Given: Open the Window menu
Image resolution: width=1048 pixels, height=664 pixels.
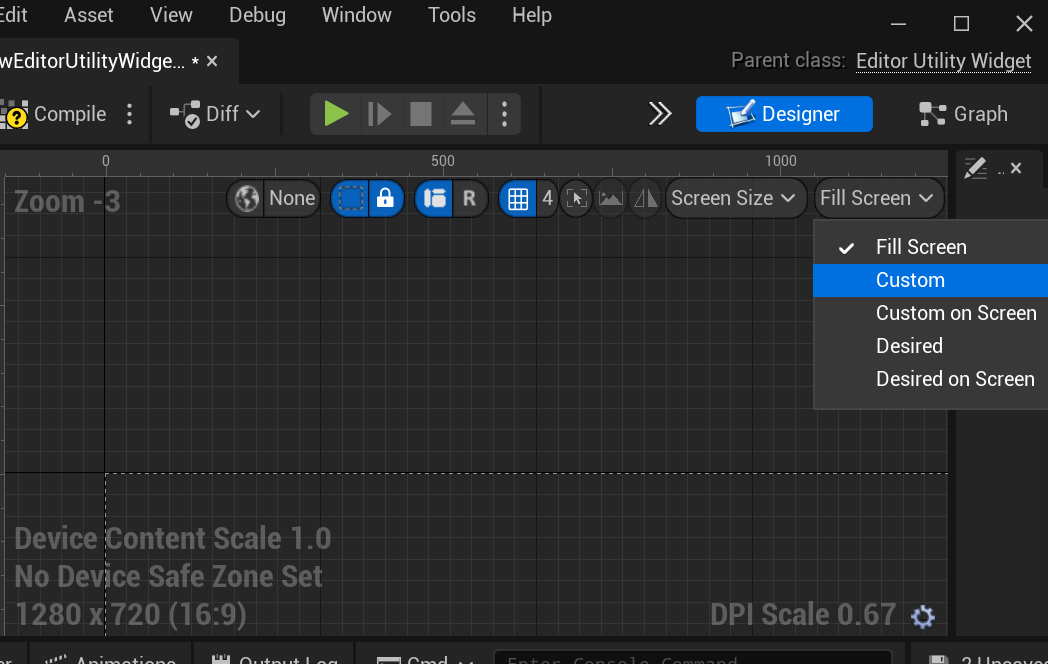Looking at the screenshot, I should pos(356,15).
